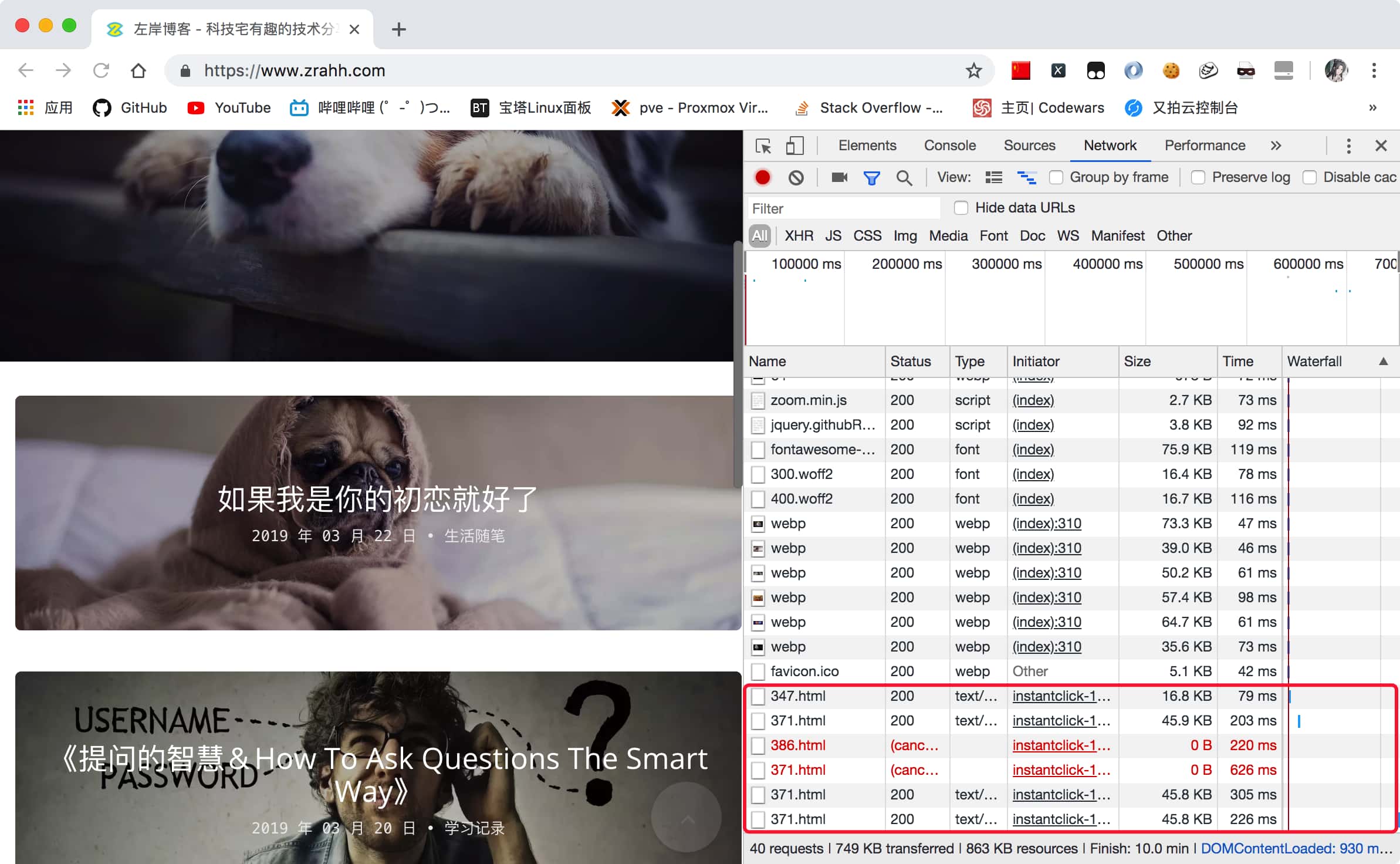Expand hidden bookmarks chevron
Viewport: 1400px width, 864px height.
point(1372,107)
